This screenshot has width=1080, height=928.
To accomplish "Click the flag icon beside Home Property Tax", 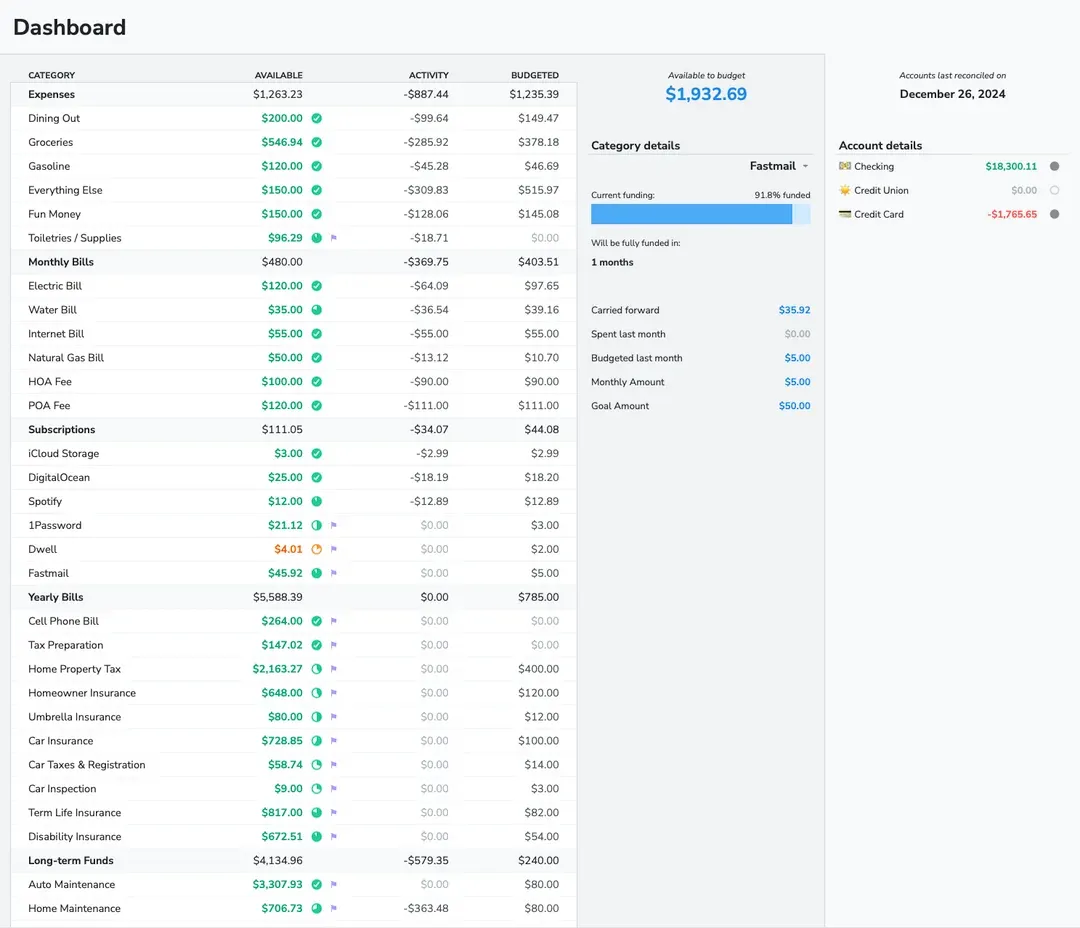I will [x=334, y=668].
